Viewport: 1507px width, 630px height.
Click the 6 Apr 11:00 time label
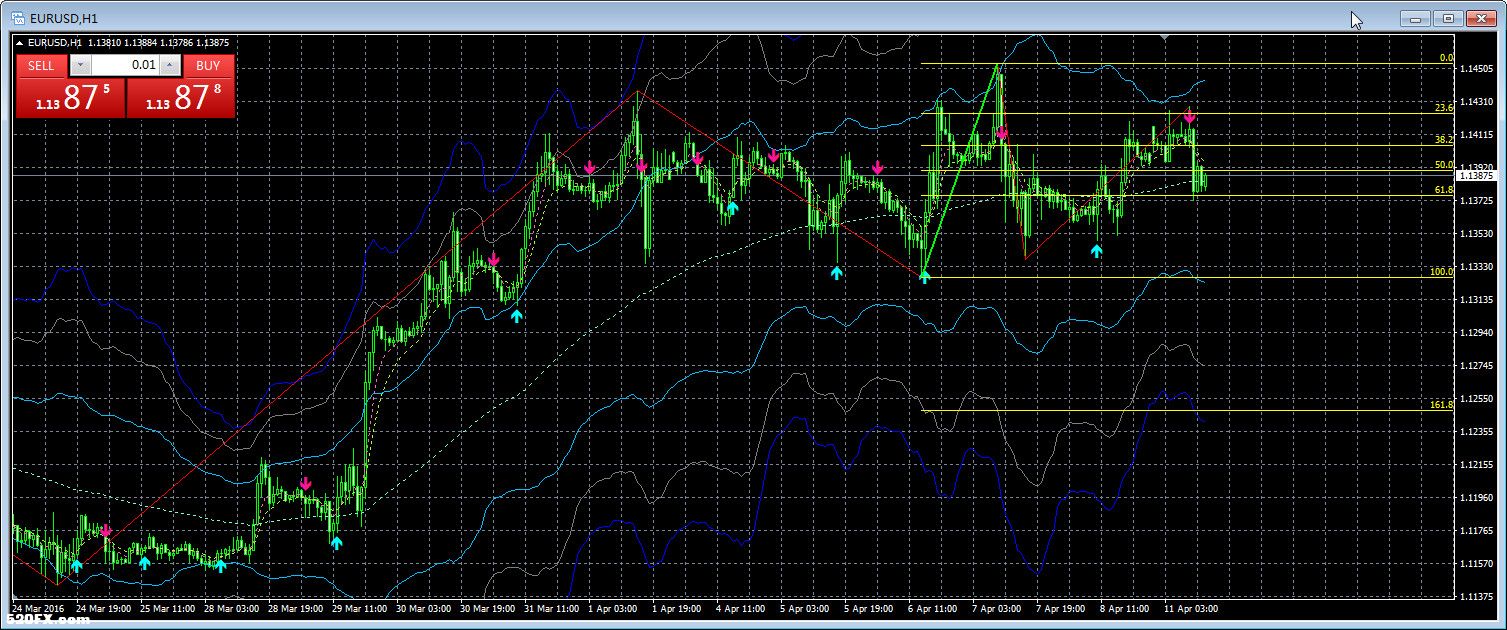point(933,608)
